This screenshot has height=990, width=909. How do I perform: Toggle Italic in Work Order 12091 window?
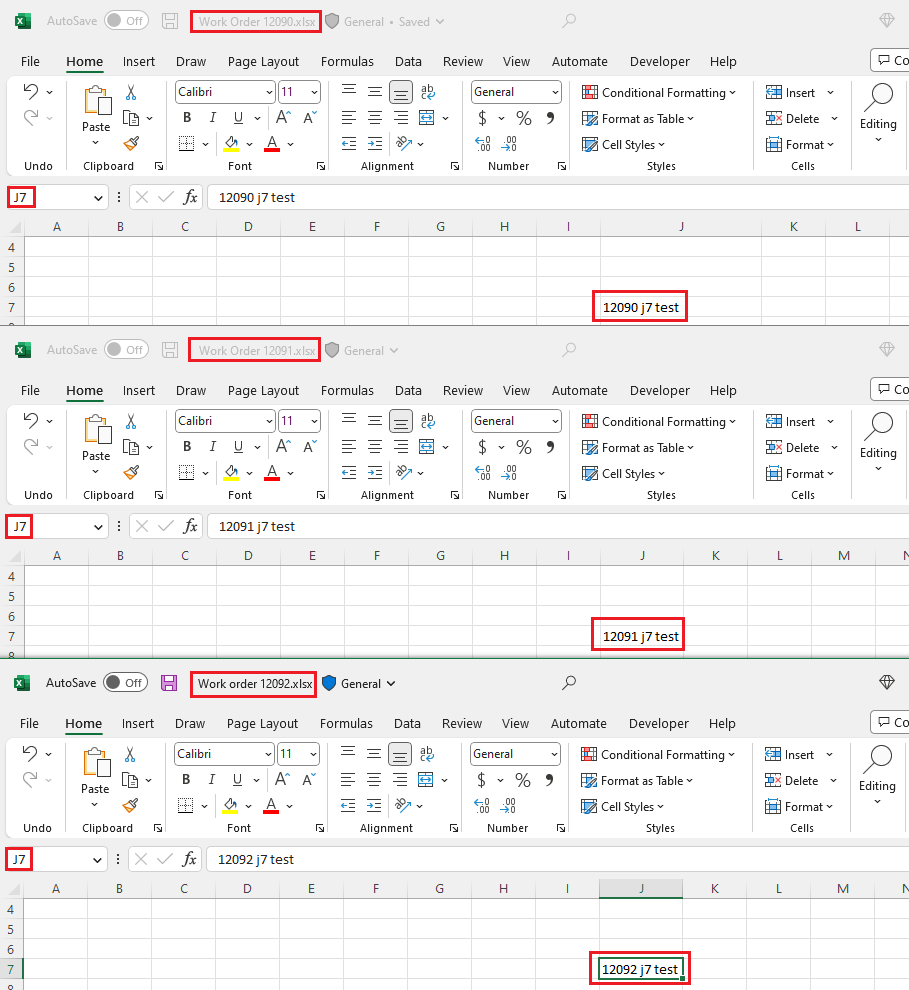(x=213, y=446)
